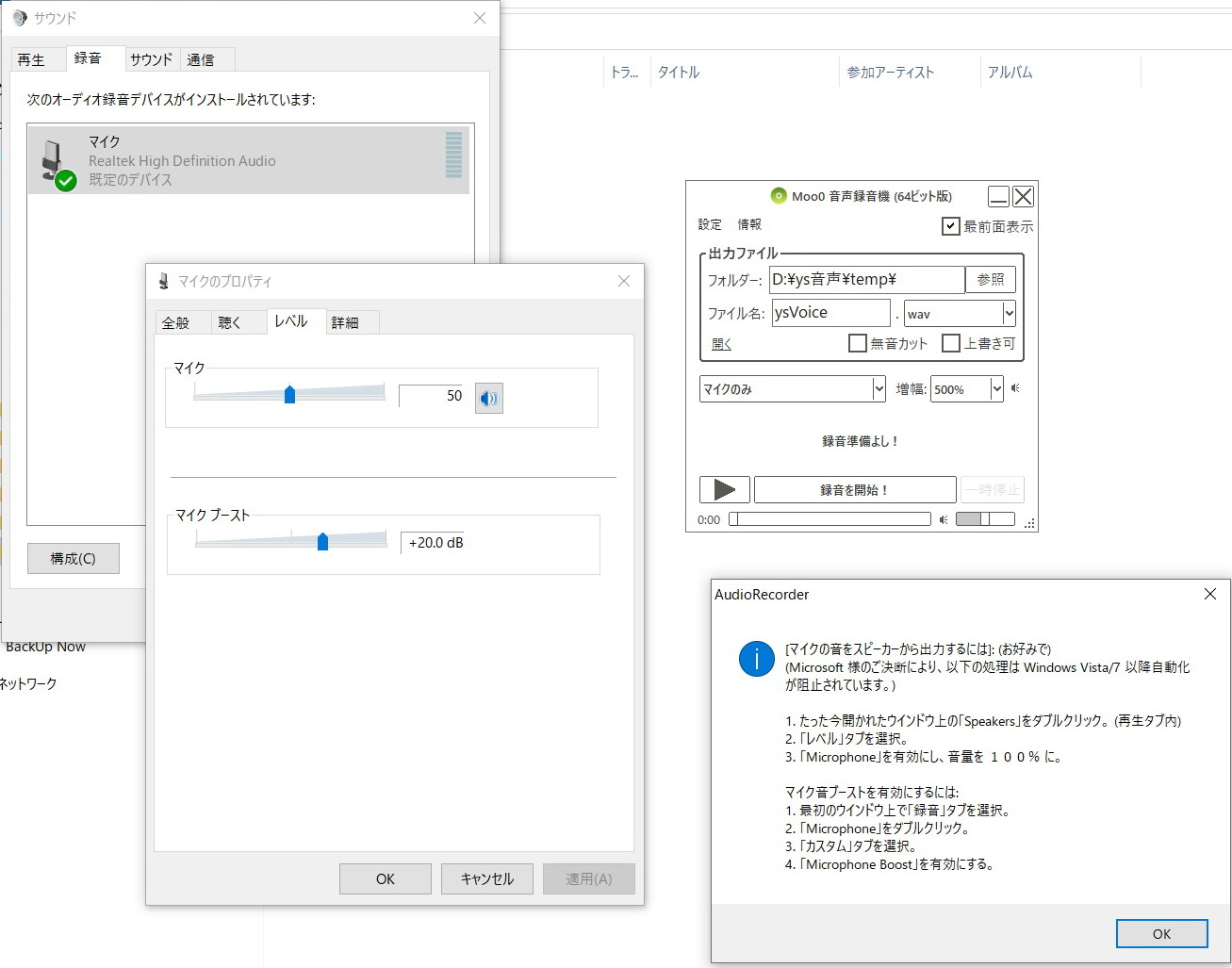Click OK in the AudioRecorder dialog
The height and width of the screenshot is (968, 1232).
(1161, 933)
